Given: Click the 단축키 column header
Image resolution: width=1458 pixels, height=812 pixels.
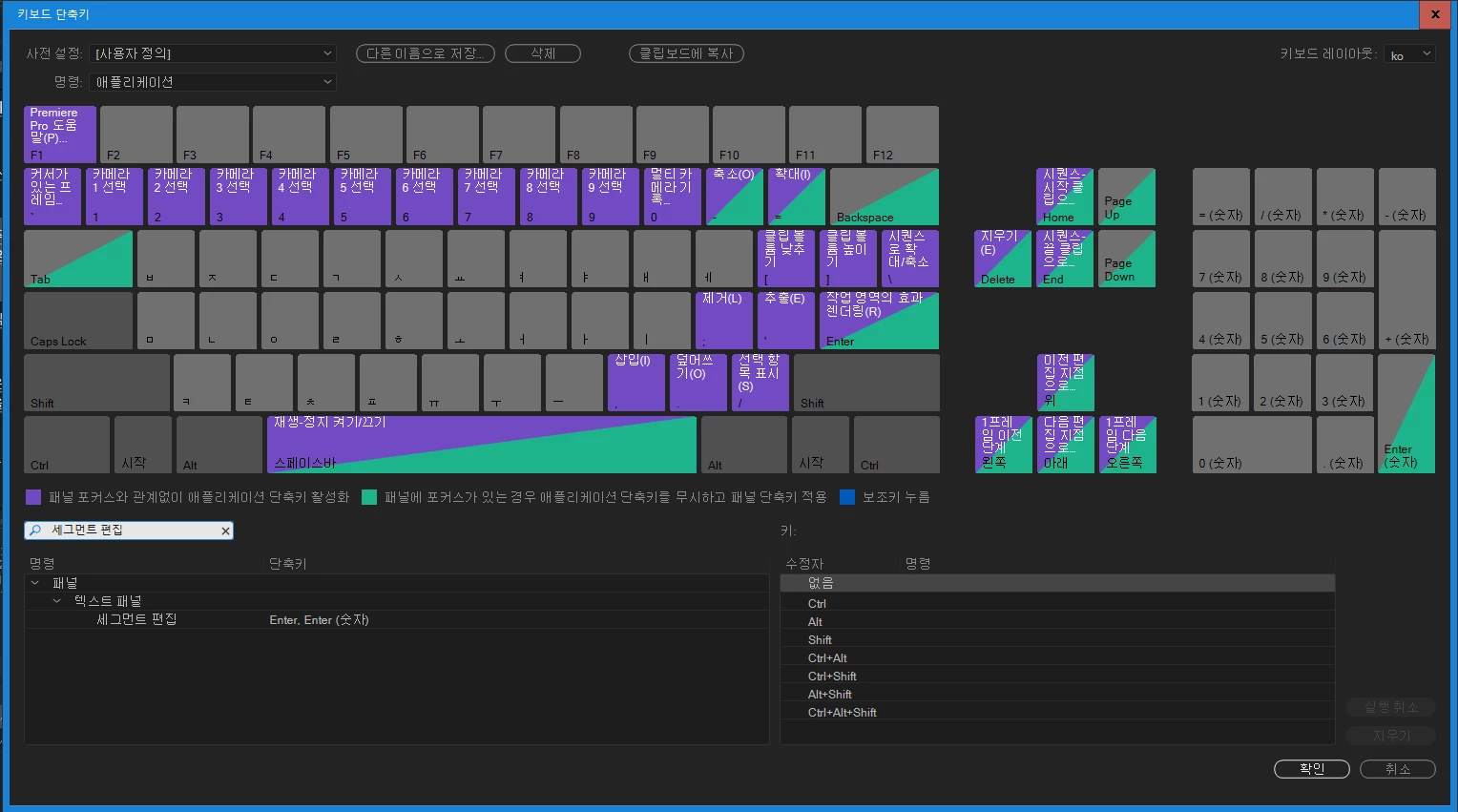Looking at the screenshot, I should pyautogui.click(x=288, y=564).
